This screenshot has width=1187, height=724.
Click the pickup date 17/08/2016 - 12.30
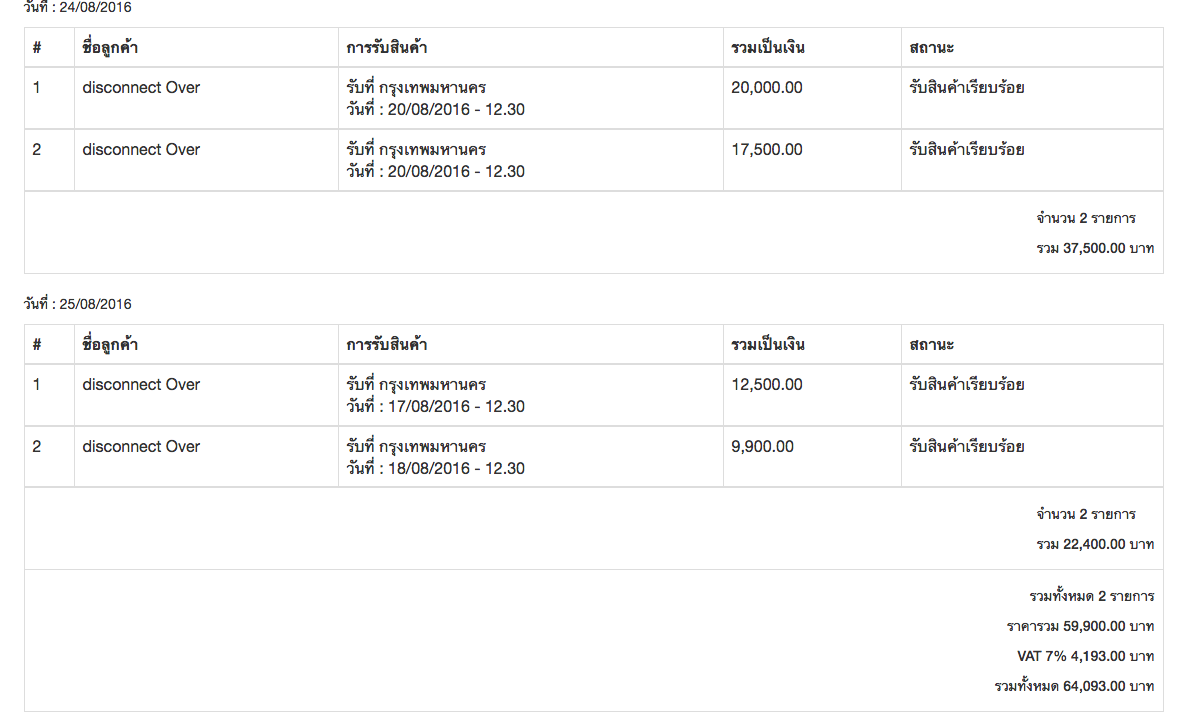pyautogui.click(x=436, y=407)
